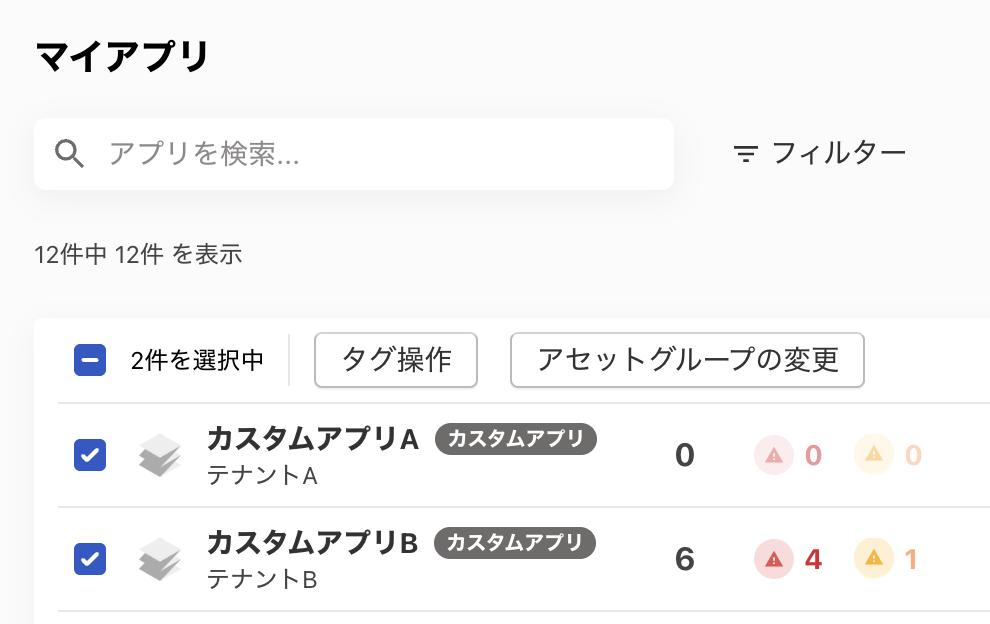Click the カスタムアプリB layered app icon
The width and height of the screenshot is (990, 624).
[x=159, y=559]
